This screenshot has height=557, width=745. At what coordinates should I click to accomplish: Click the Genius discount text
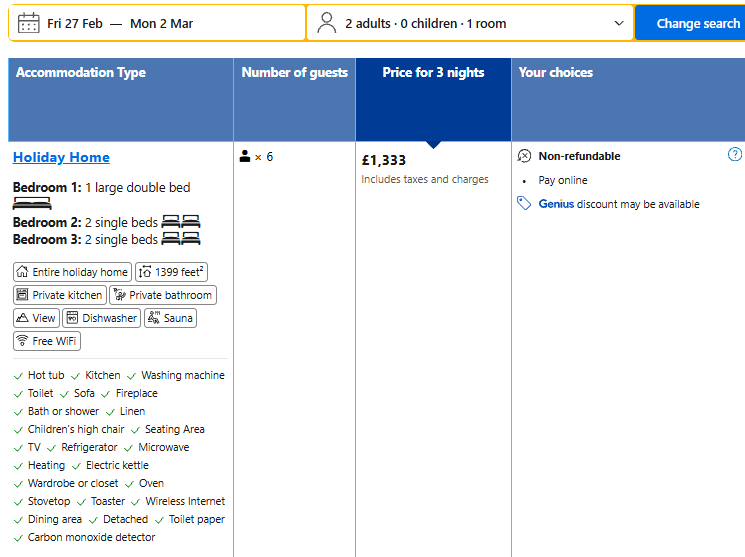coord(557,204)
